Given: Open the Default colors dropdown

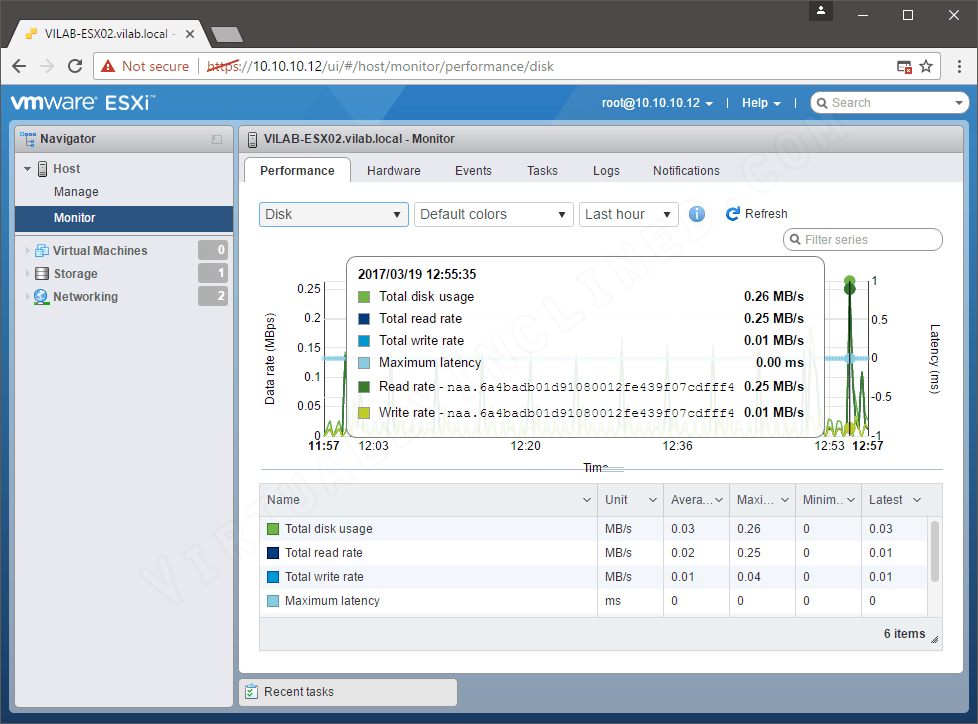Looking at the screenshot, I should click(493, 215).
